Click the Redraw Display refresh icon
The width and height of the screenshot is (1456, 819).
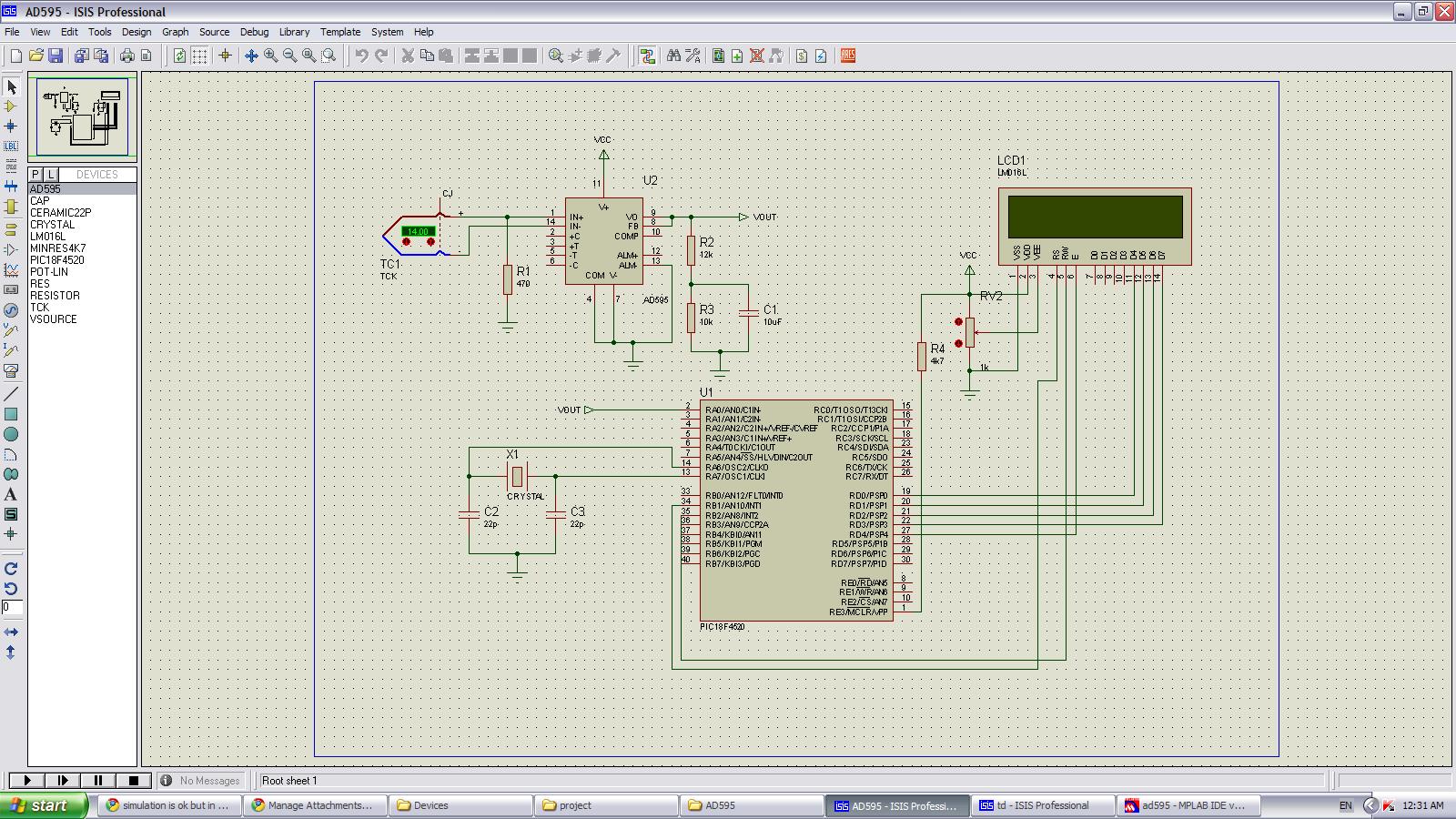(179, 56)
